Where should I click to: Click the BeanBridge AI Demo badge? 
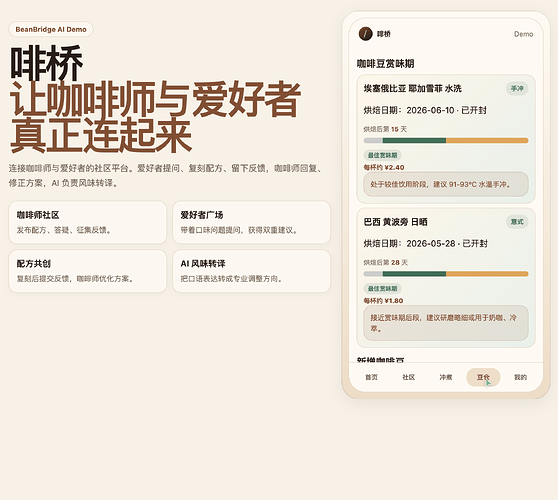51,29
